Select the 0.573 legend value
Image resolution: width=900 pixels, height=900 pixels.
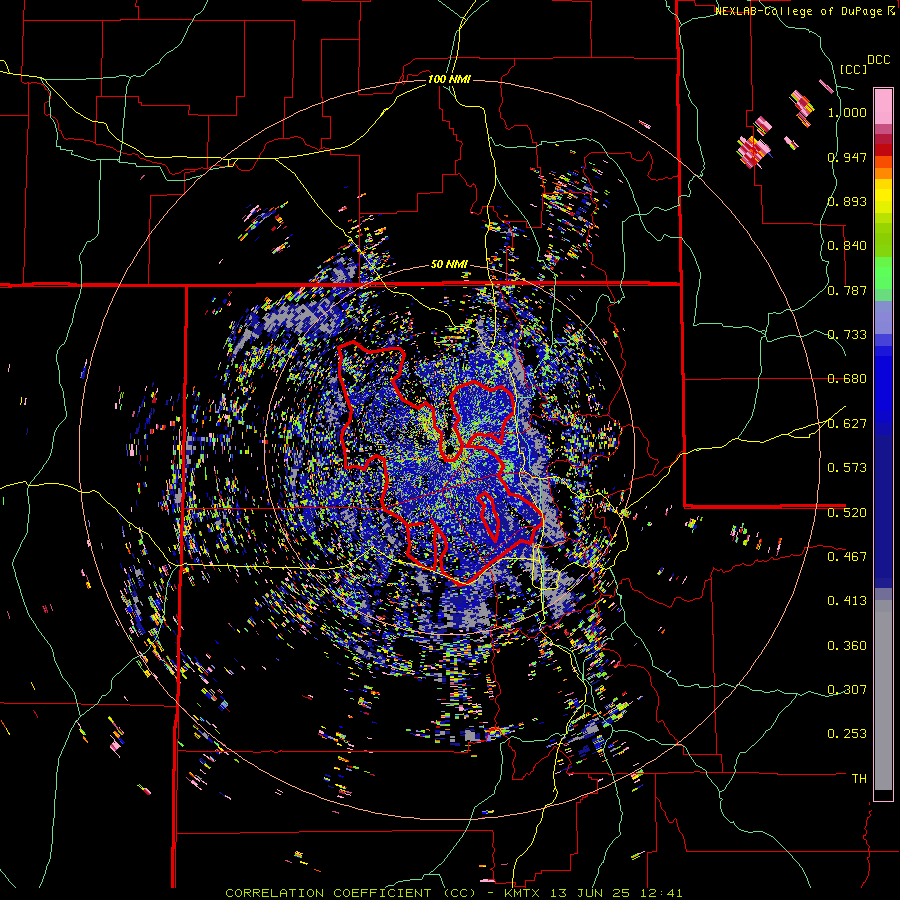click(847, 468)
